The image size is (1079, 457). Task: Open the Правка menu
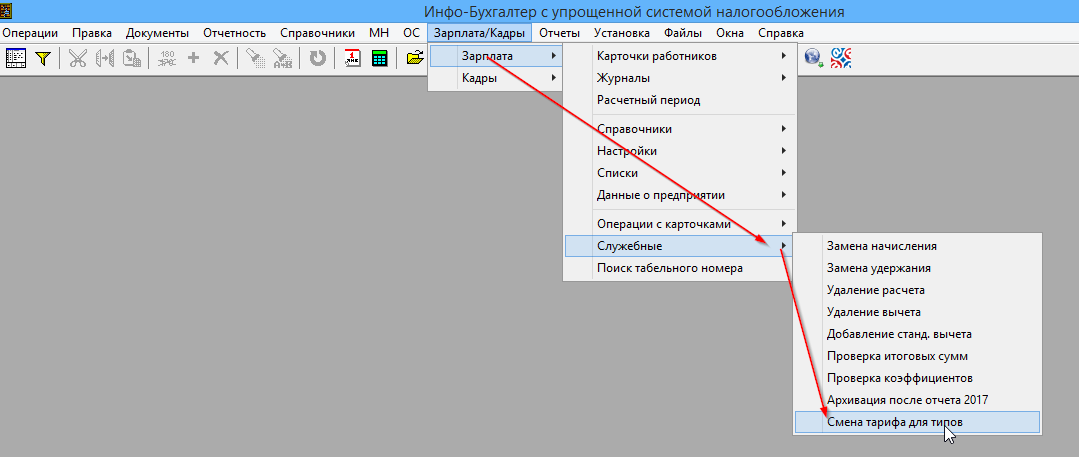(92, 33)
